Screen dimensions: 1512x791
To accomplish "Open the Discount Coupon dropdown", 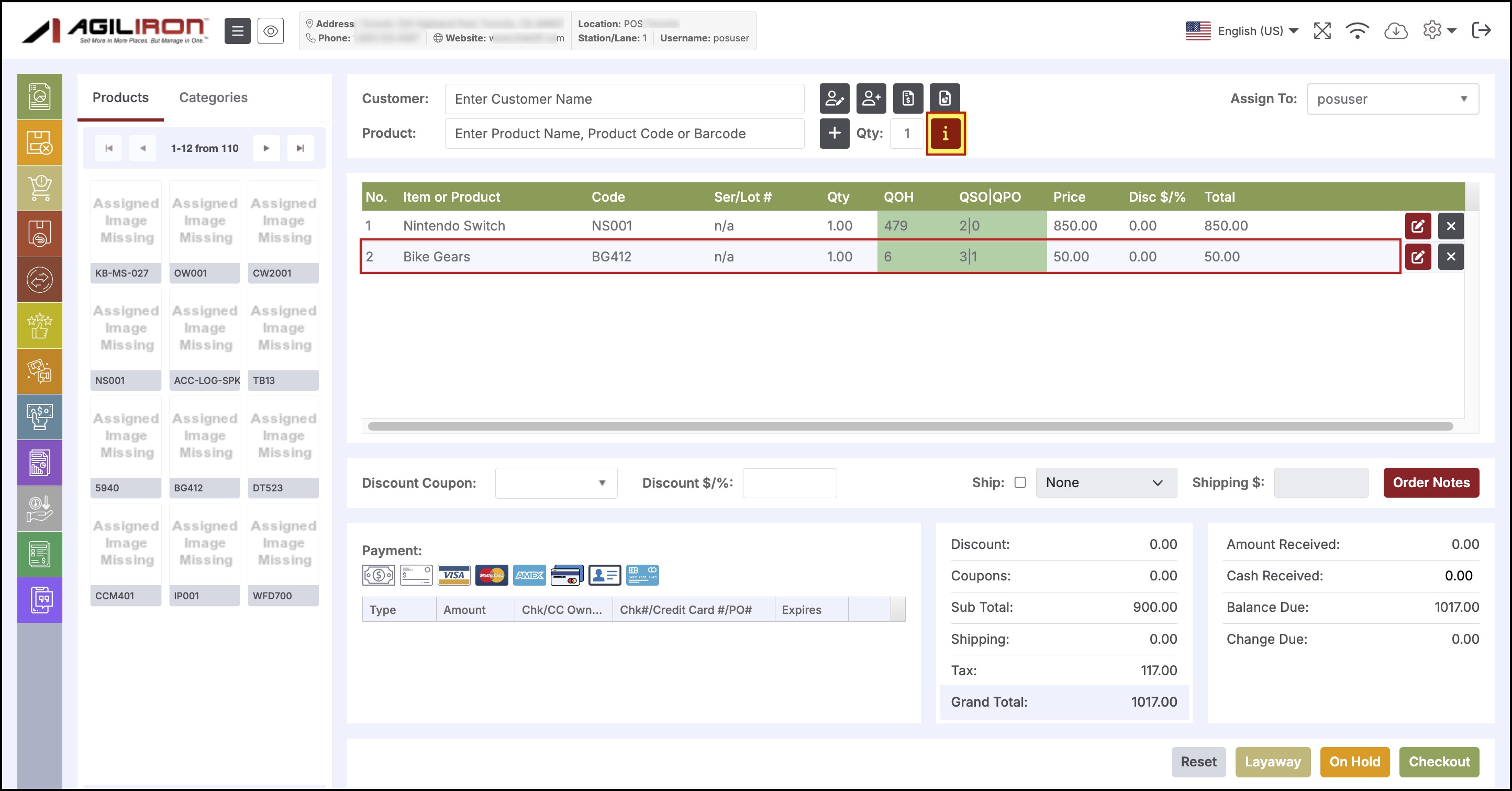I will coord(556,482).
